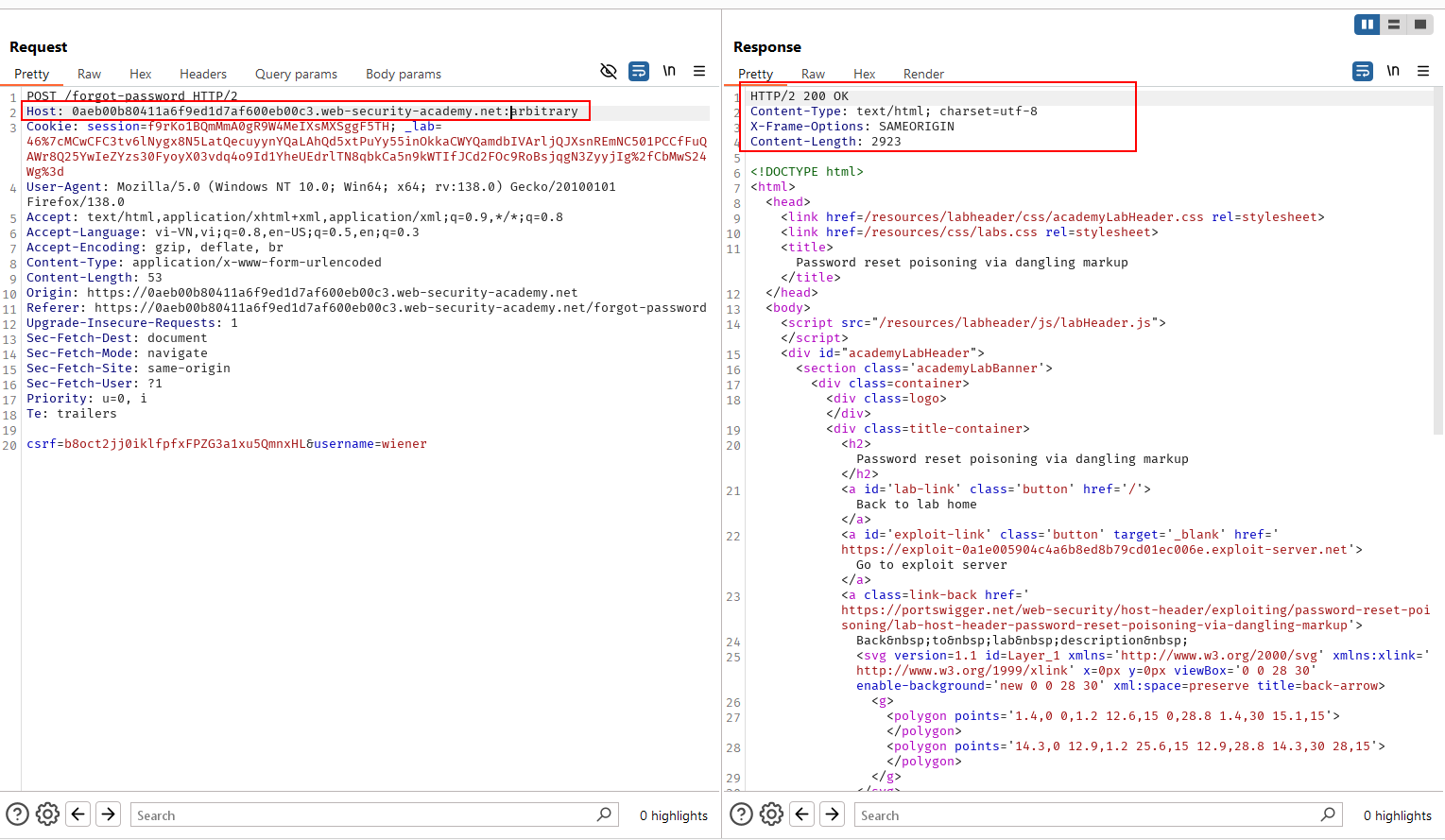The image size is (1445, 840).
Task: Click the Accept-Encoding header line
Action: 155,248
